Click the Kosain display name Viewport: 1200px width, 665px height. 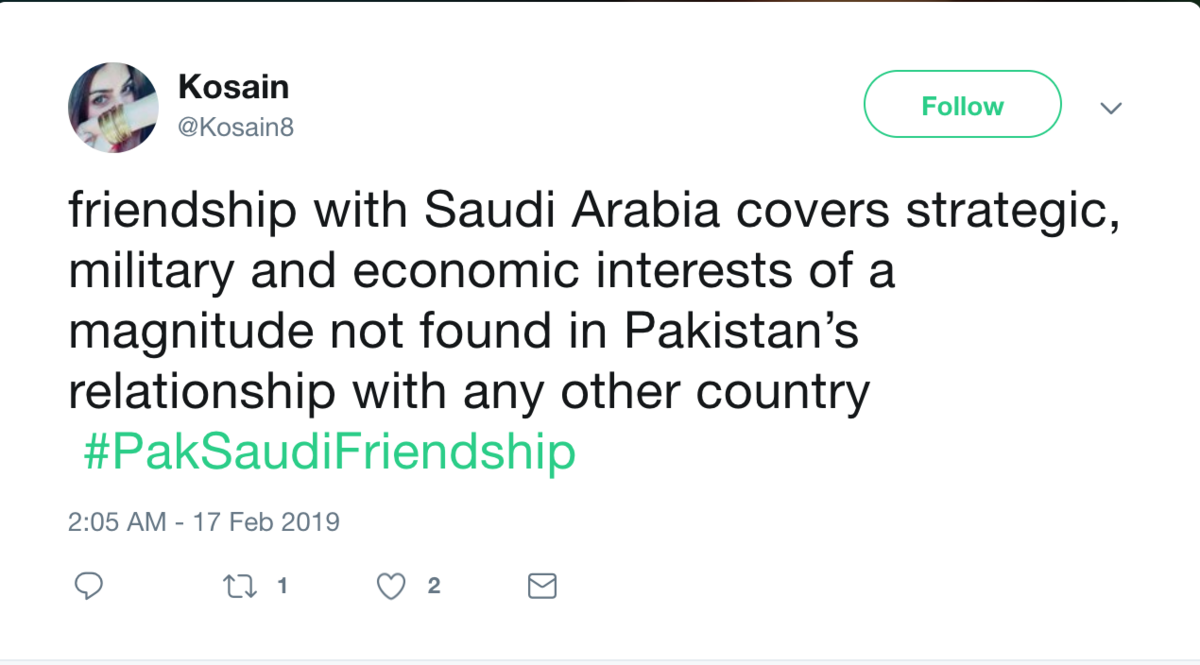click(233, 87)
